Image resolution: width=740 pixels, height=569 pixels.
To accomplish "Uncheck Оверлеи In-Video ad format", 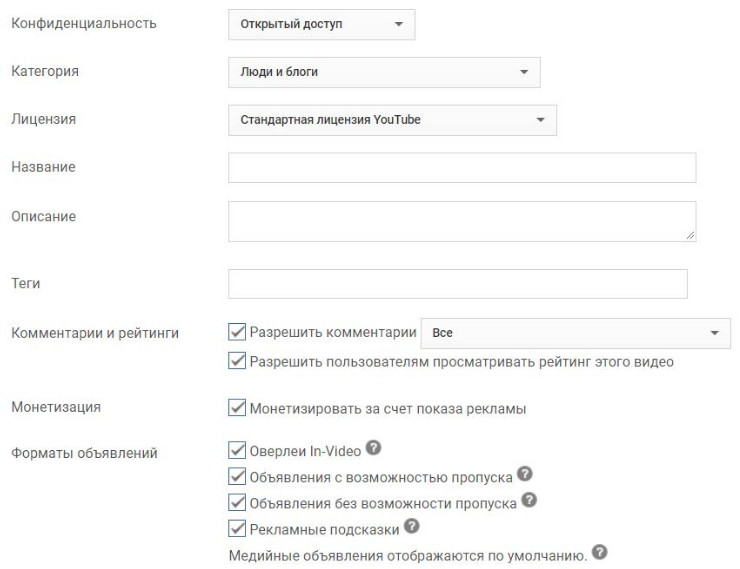I will coord(237,450).
